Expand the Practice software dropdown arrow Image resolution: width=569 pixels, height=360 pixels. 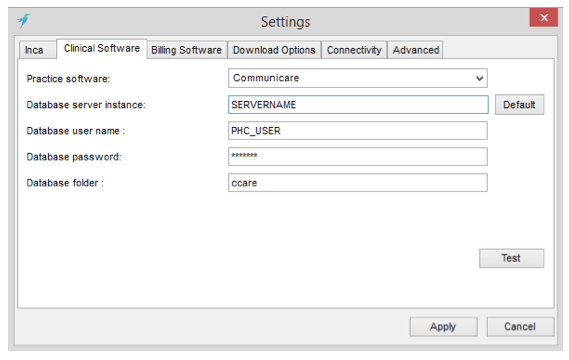click(479, 78)
